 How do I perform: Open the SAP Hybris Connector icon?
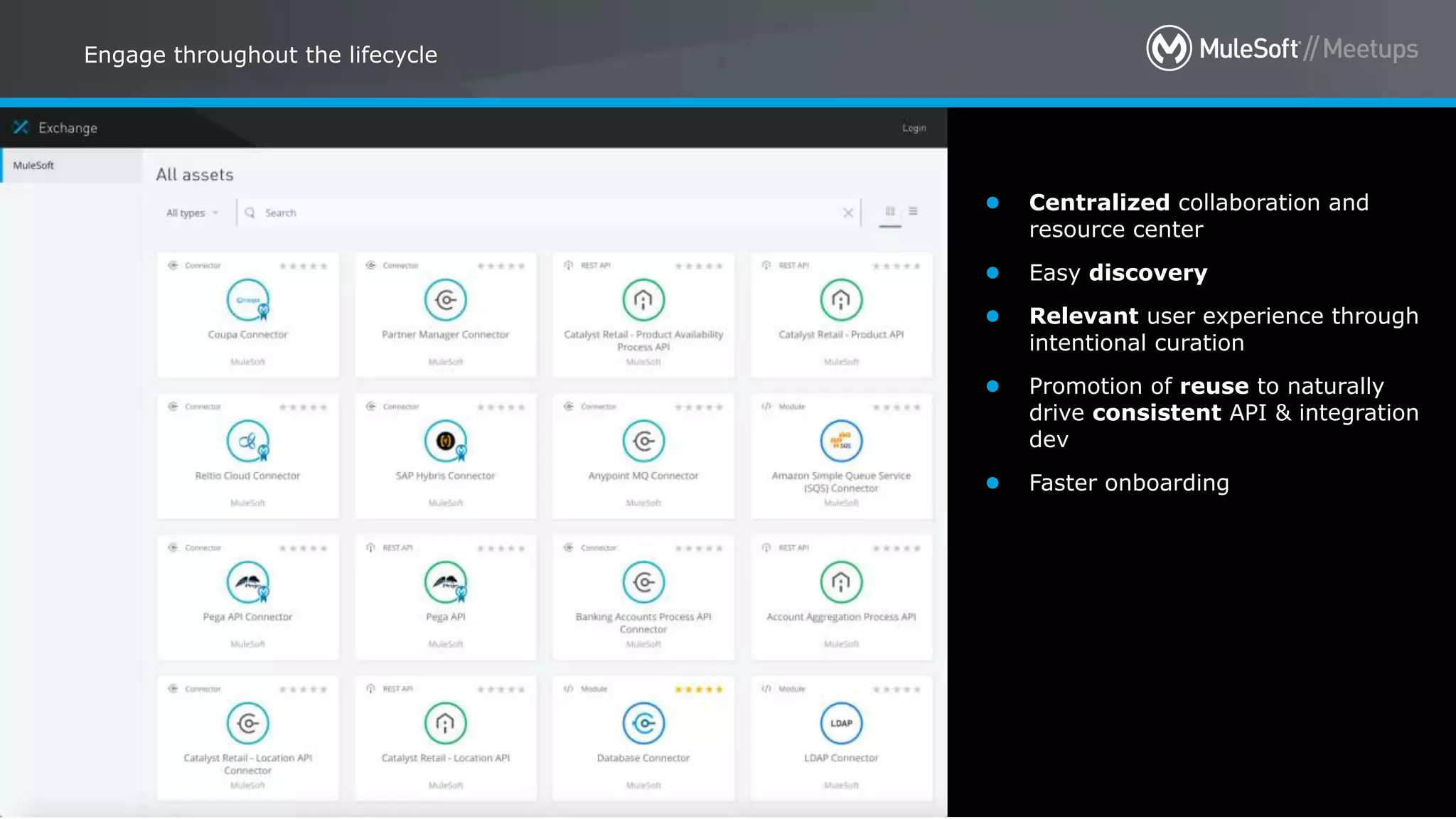pos(445,441)
